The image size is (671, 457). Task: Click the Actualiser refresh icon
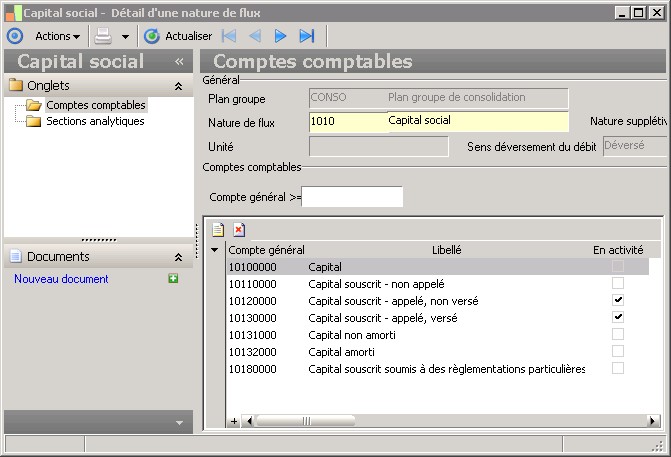152,36
